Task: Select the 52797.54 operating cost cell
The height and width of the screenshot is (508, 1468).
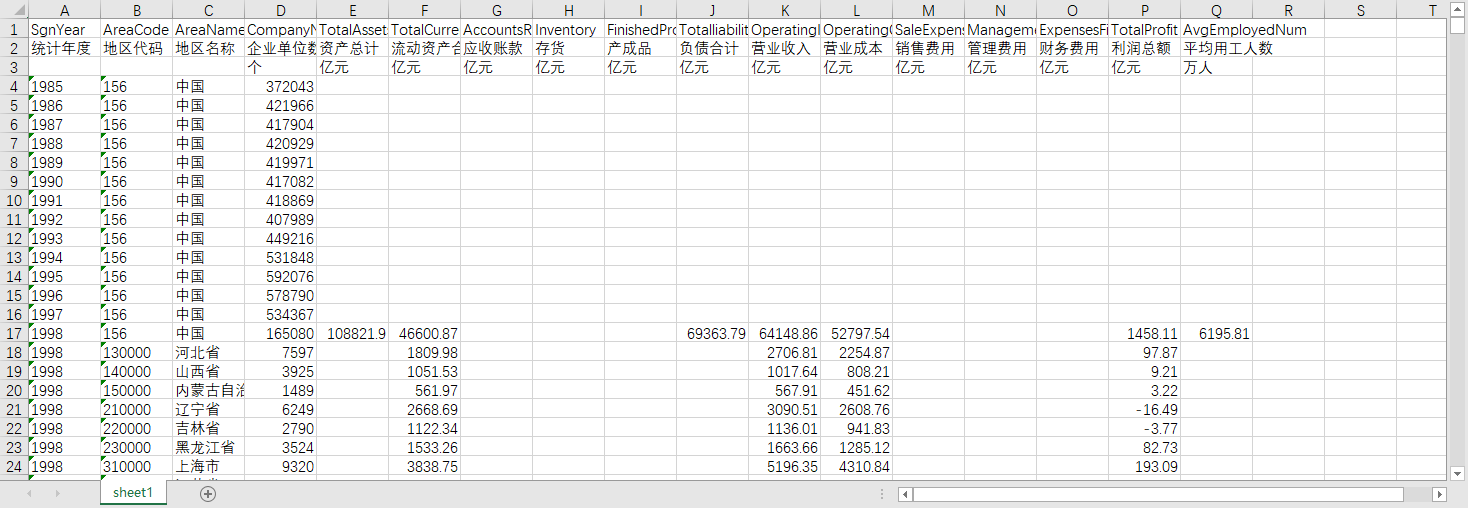Action: [x=857, y=333]
